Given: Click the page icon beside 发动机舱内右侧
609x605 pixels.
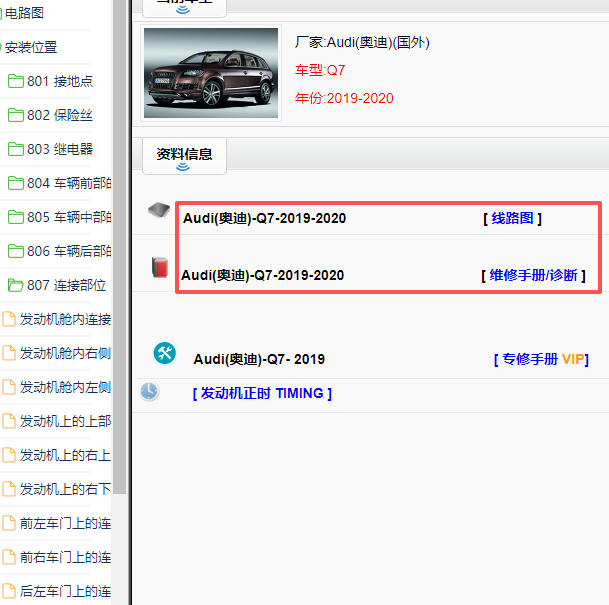Looking at the screenshot, I should coord(9,353).
